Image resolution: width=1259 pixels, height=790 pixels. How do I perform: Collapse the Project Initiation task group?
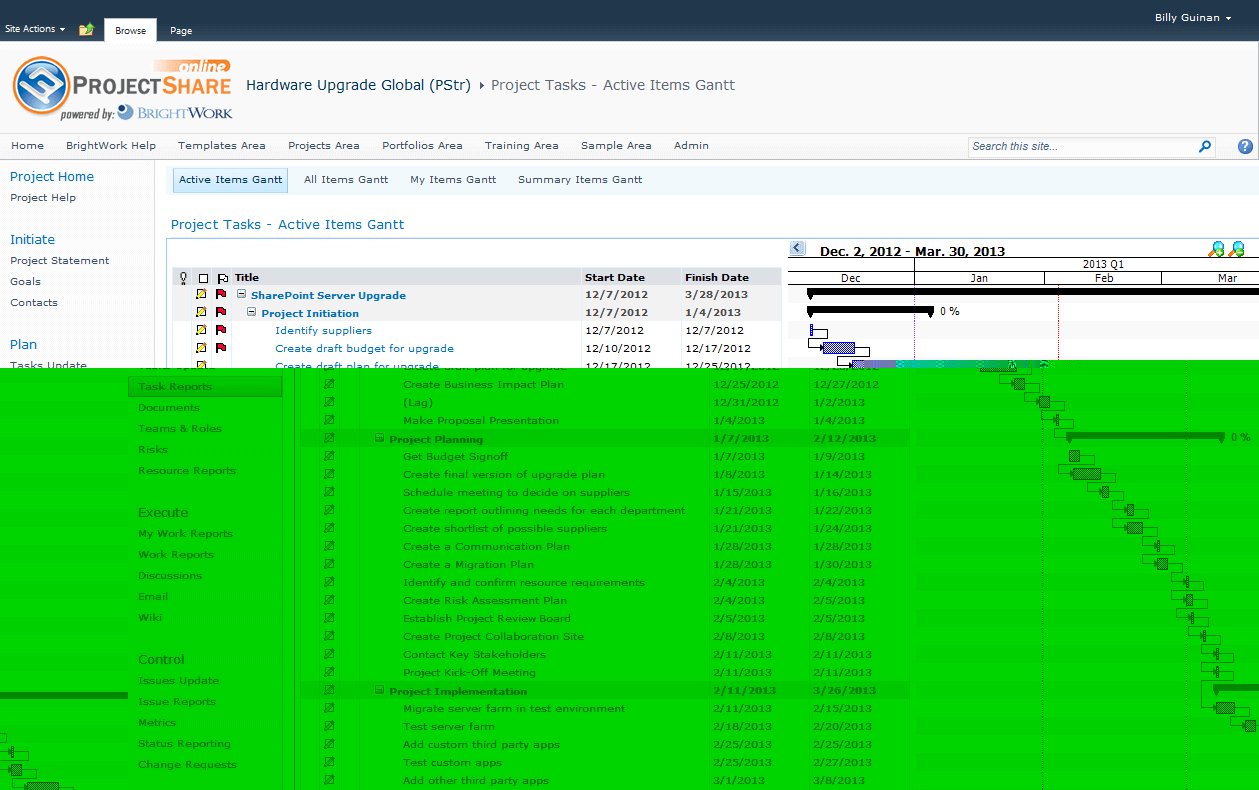(x=252, y=313)
